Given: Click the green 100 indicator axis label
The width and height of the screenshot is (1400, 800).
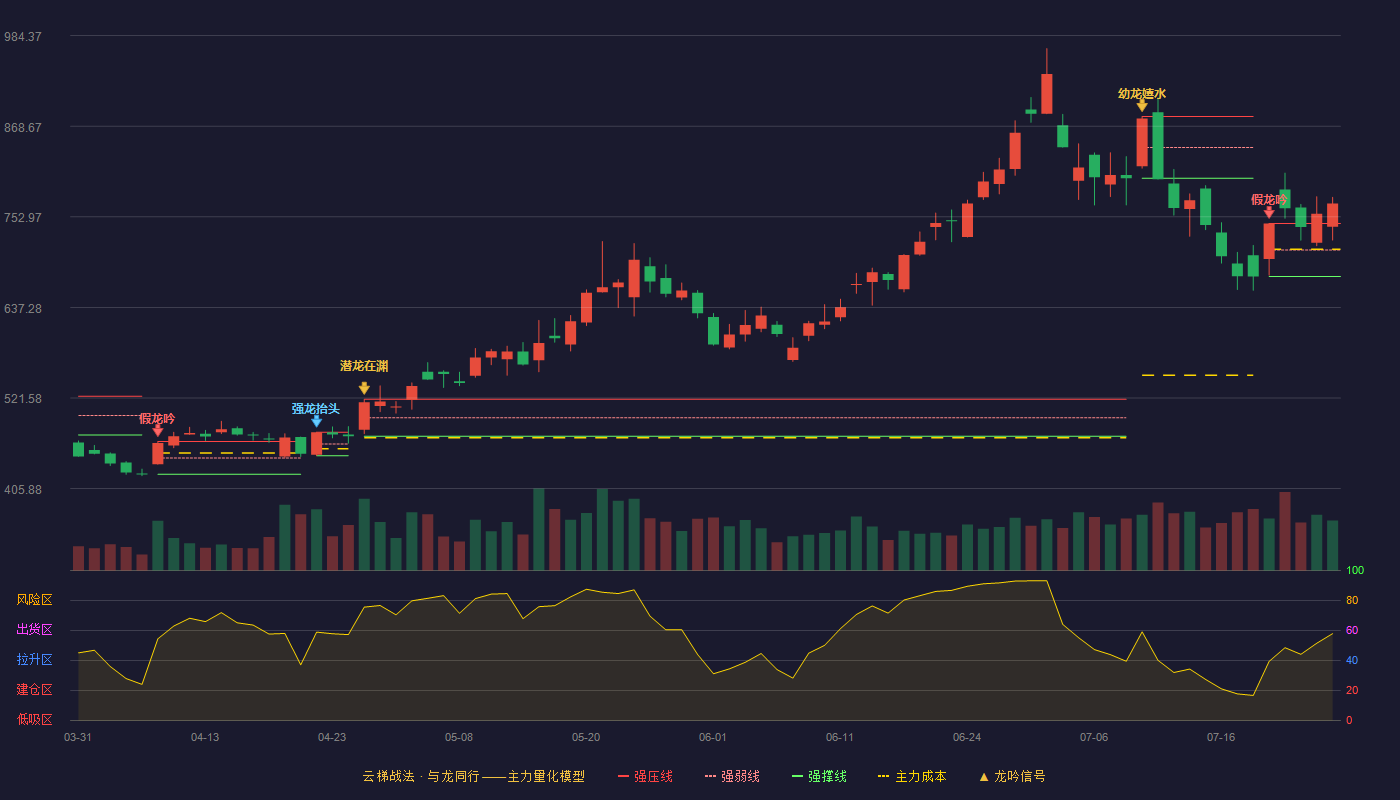Looking at the screenshot, I should (1355, 571).
